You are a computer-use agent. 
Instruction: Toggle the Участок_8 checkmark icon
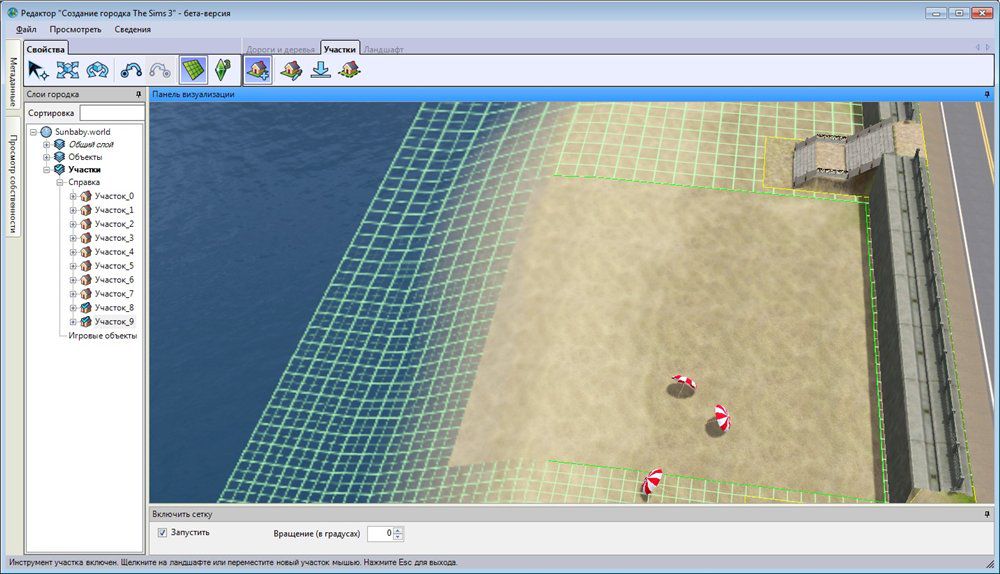click(x=86, y=308)
